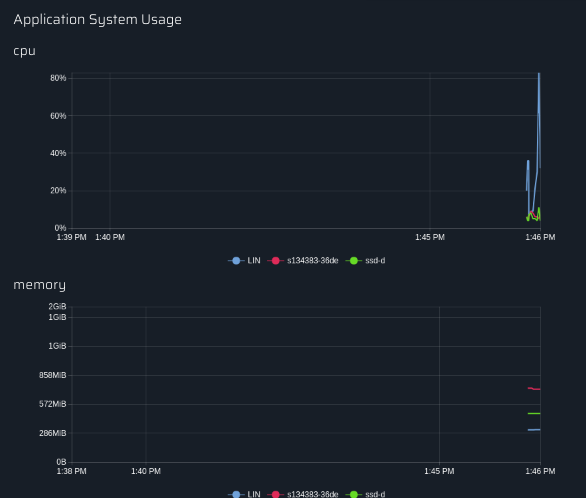The width and height of the screenshot is (586, 498).
Task: Click the 1:46 PM memory time label
Action: click(x=540, y=471)
